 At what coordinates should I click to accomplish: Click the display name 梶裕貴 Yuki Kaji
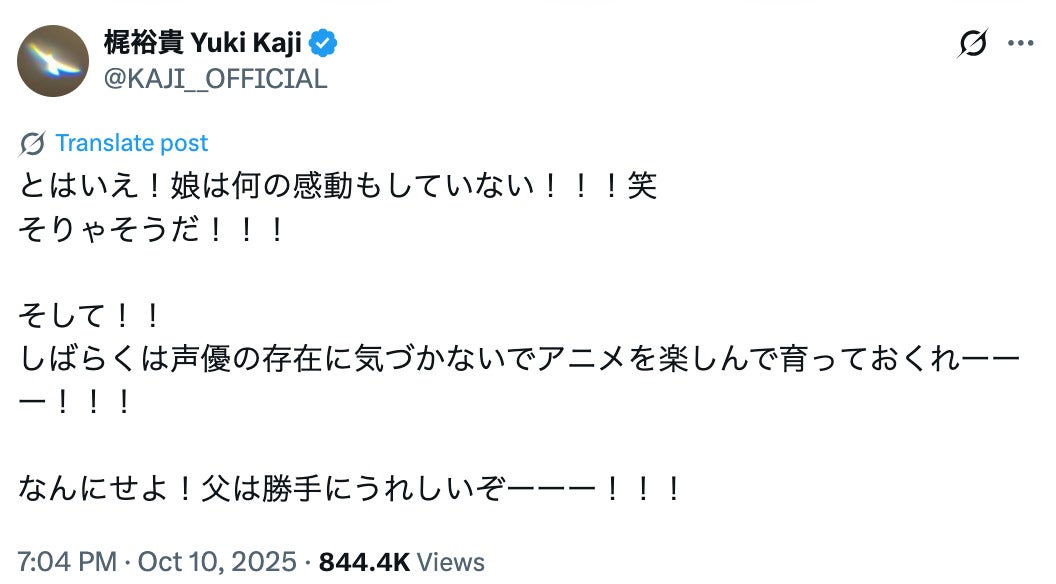pyautogui.click(x=199, y=42)
